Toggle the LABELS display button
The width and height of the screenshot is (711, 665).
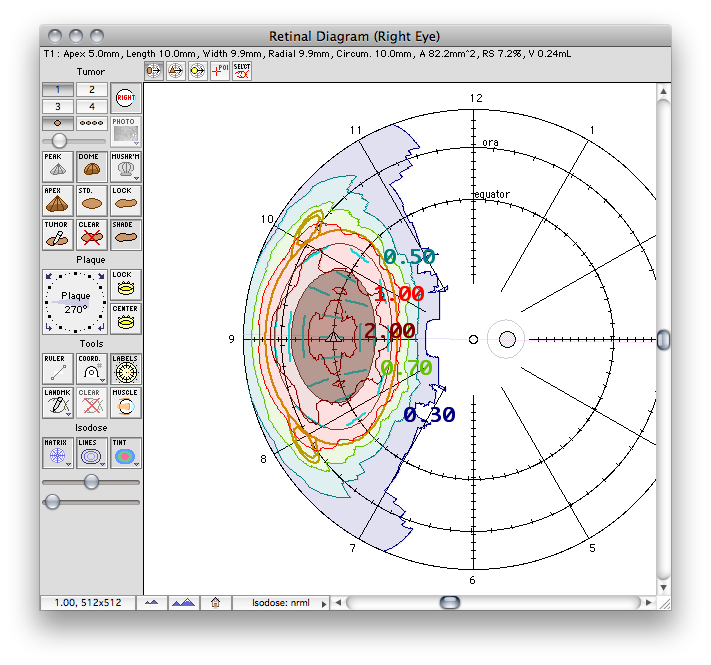point(126,369)
